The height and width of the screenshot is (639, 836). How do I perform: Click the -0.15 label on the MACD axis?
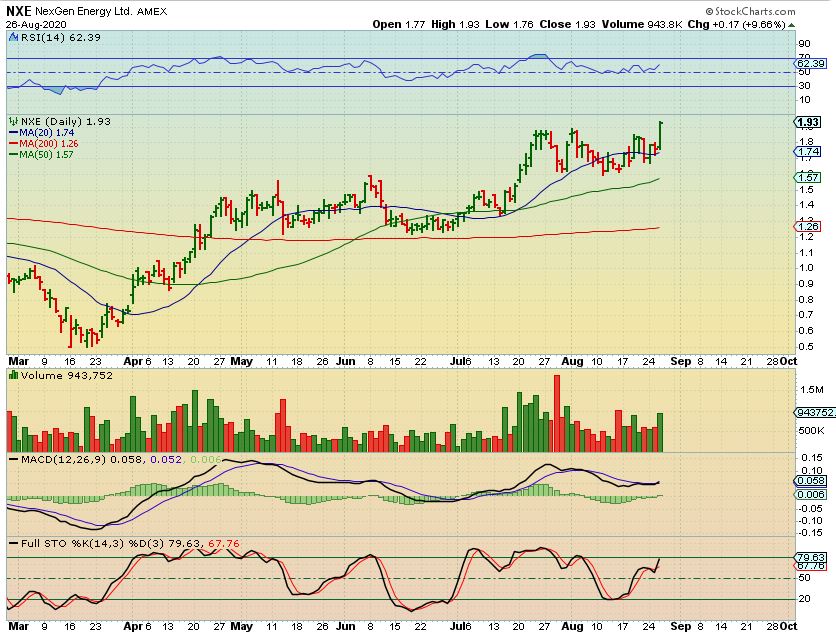(811, 533)
